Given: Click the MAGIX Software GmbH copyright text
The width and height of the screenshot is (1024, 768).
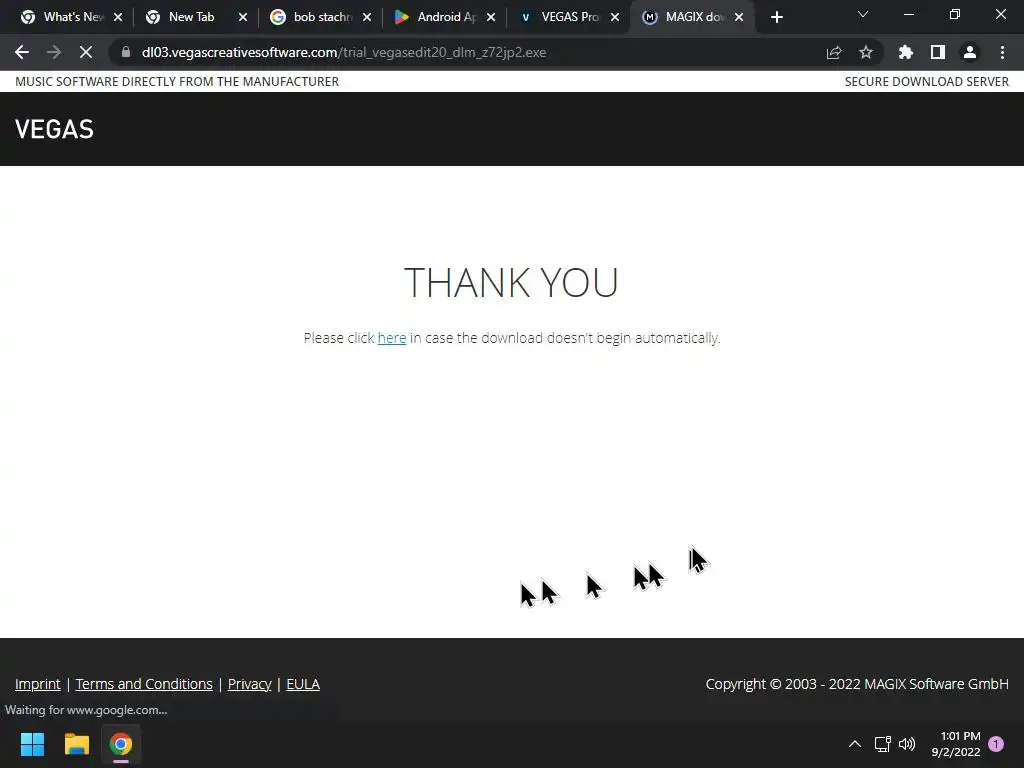Looking at the screenshot, I should tap(857, 684).
